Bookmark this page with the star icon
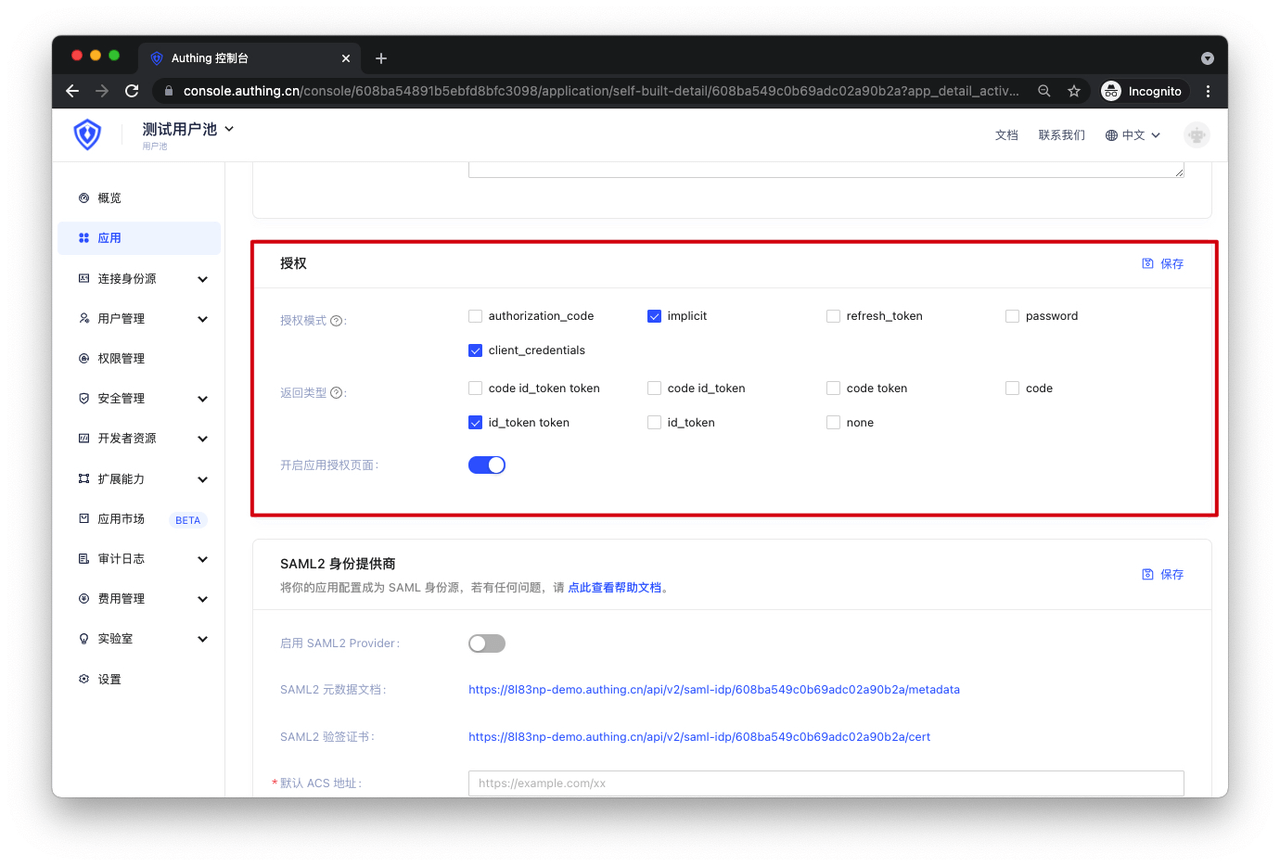This screenshot has height=866, width=1280. click(x=1074, y=91)
